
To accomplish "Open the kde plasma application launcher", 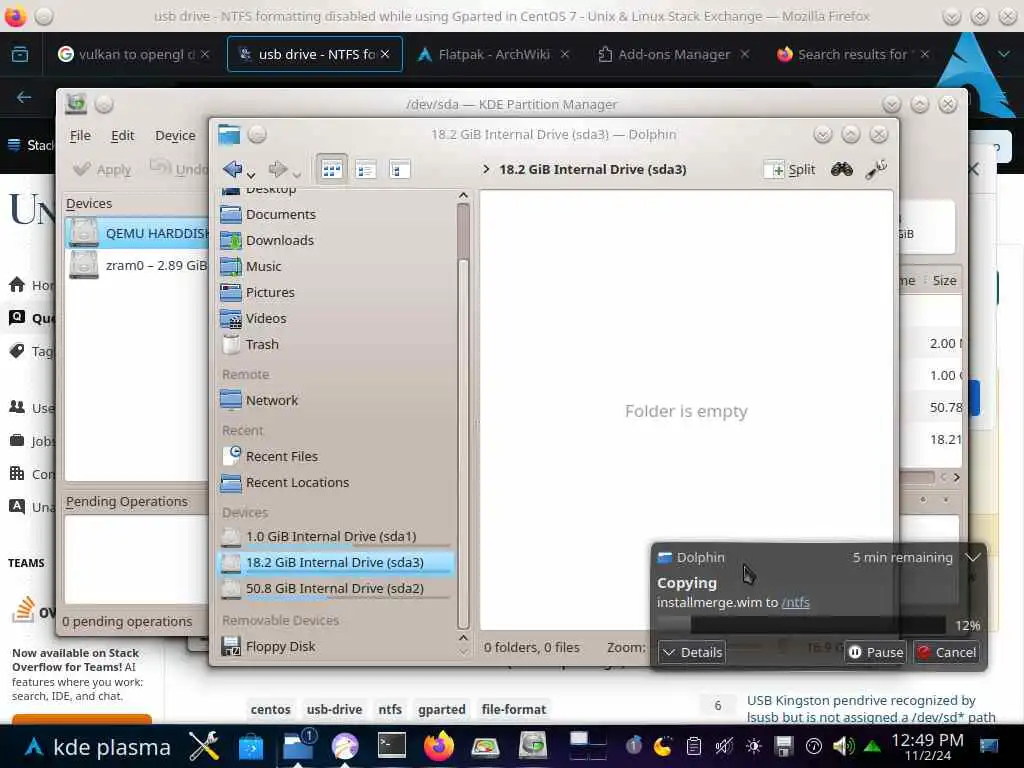I will (x=98, y=746).
